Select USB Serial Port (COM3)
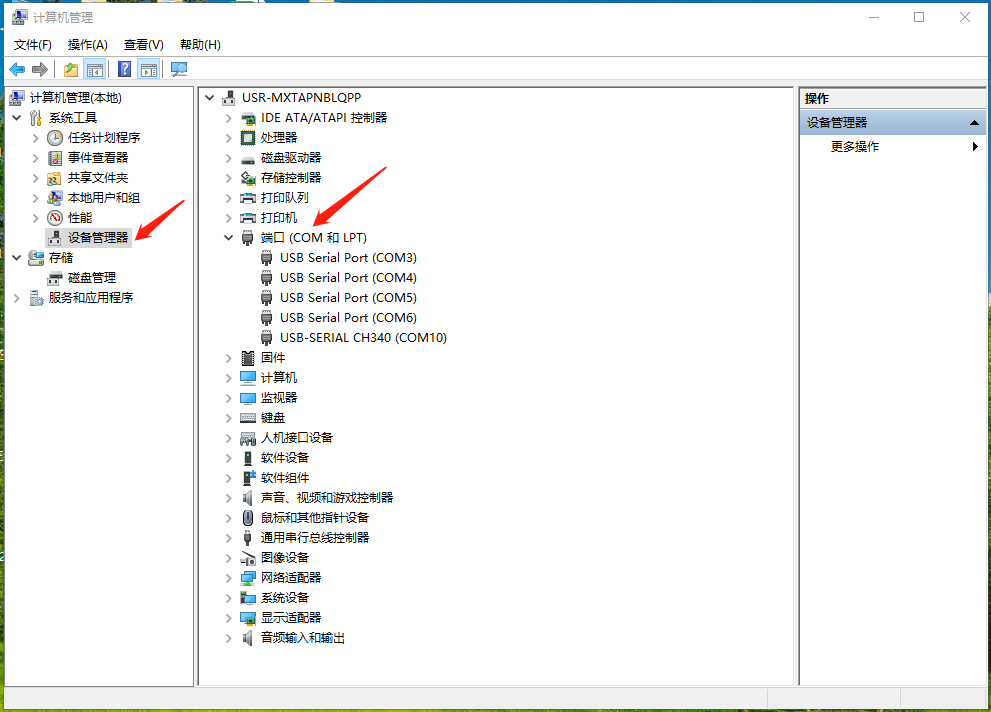 pos(348,258)
